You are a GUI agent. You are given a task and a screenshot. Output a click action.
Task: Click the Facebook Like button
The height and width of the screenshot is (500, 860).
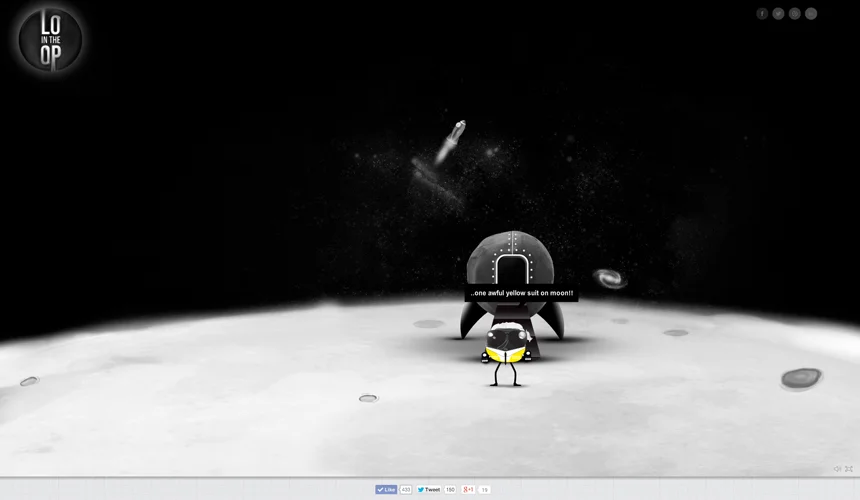(386, 490)
